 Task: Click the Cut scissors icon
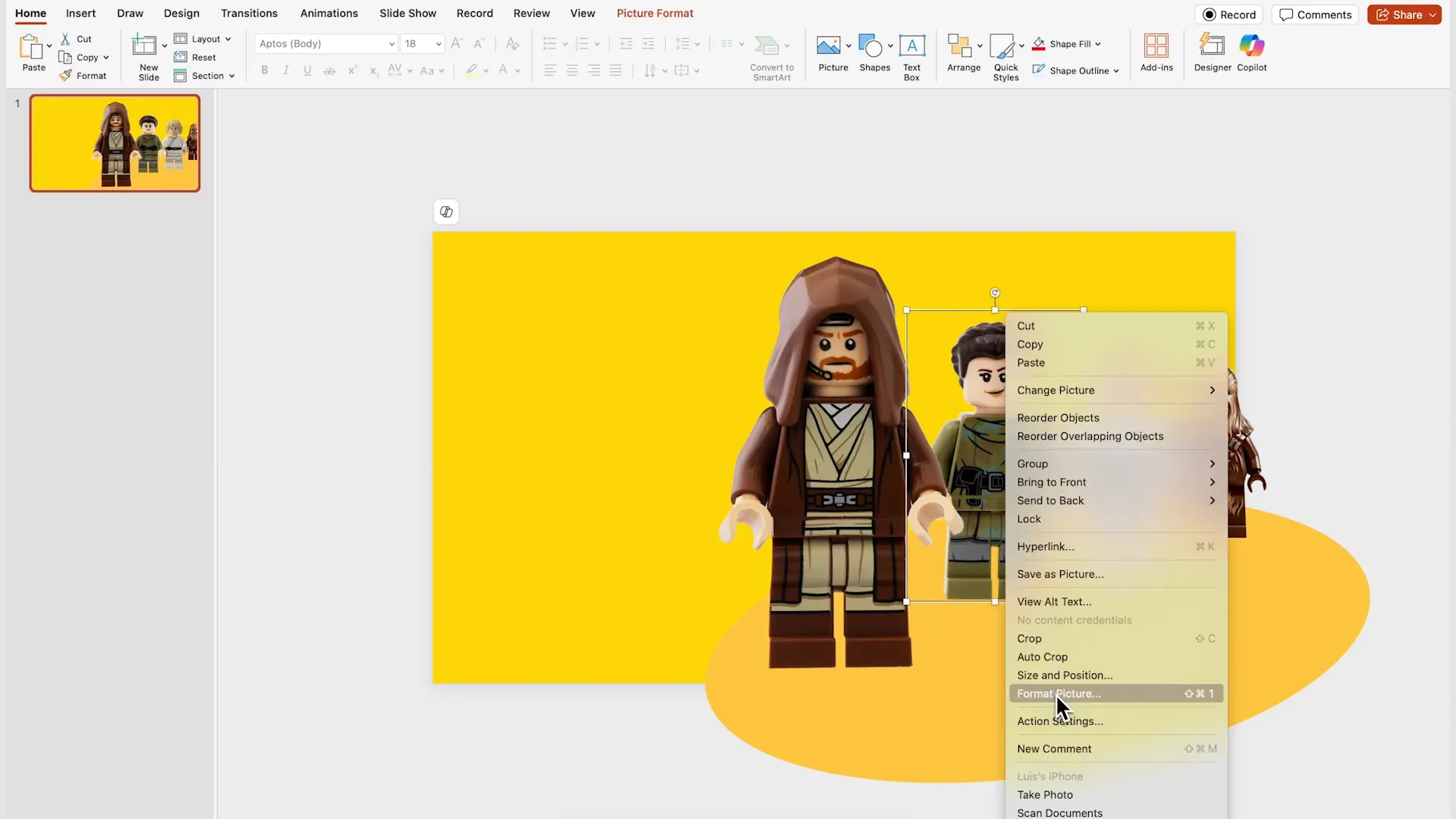(x=65, y=39)
